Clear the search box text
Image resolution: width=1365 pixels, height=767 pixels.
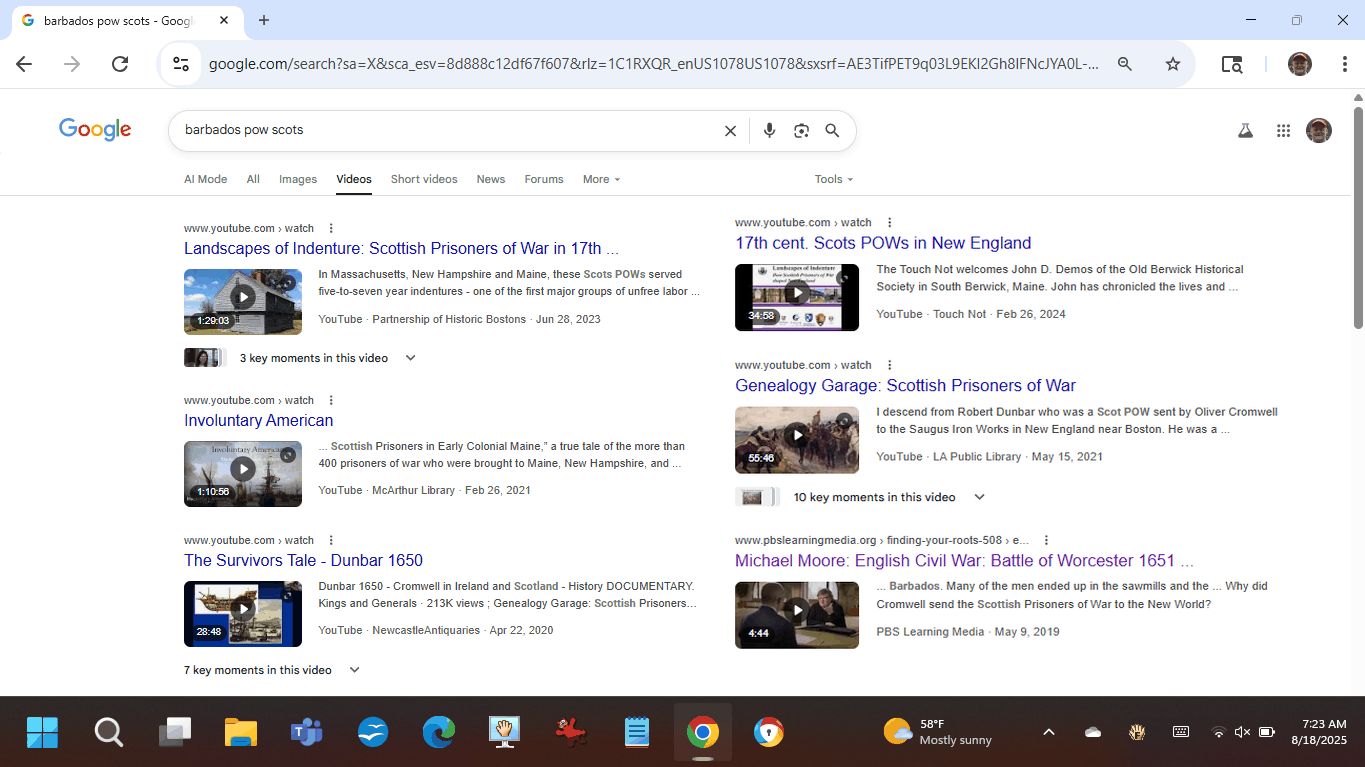730,131
